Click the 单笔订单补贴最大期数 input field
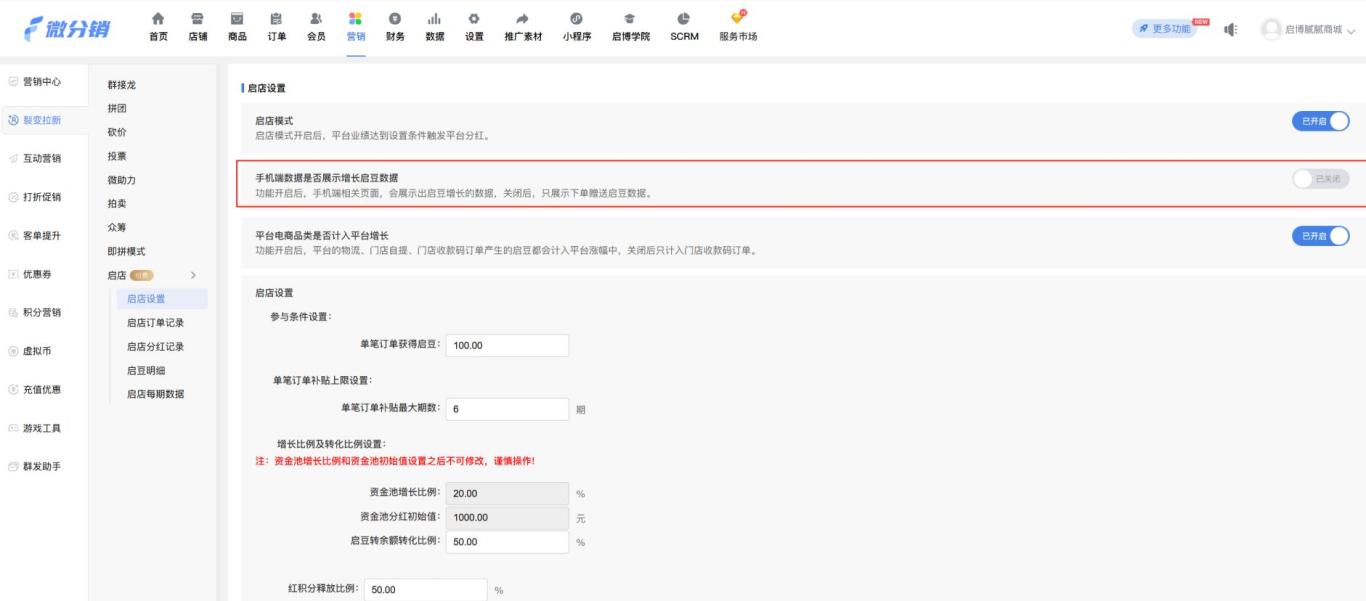 click(x=507, y=409)
